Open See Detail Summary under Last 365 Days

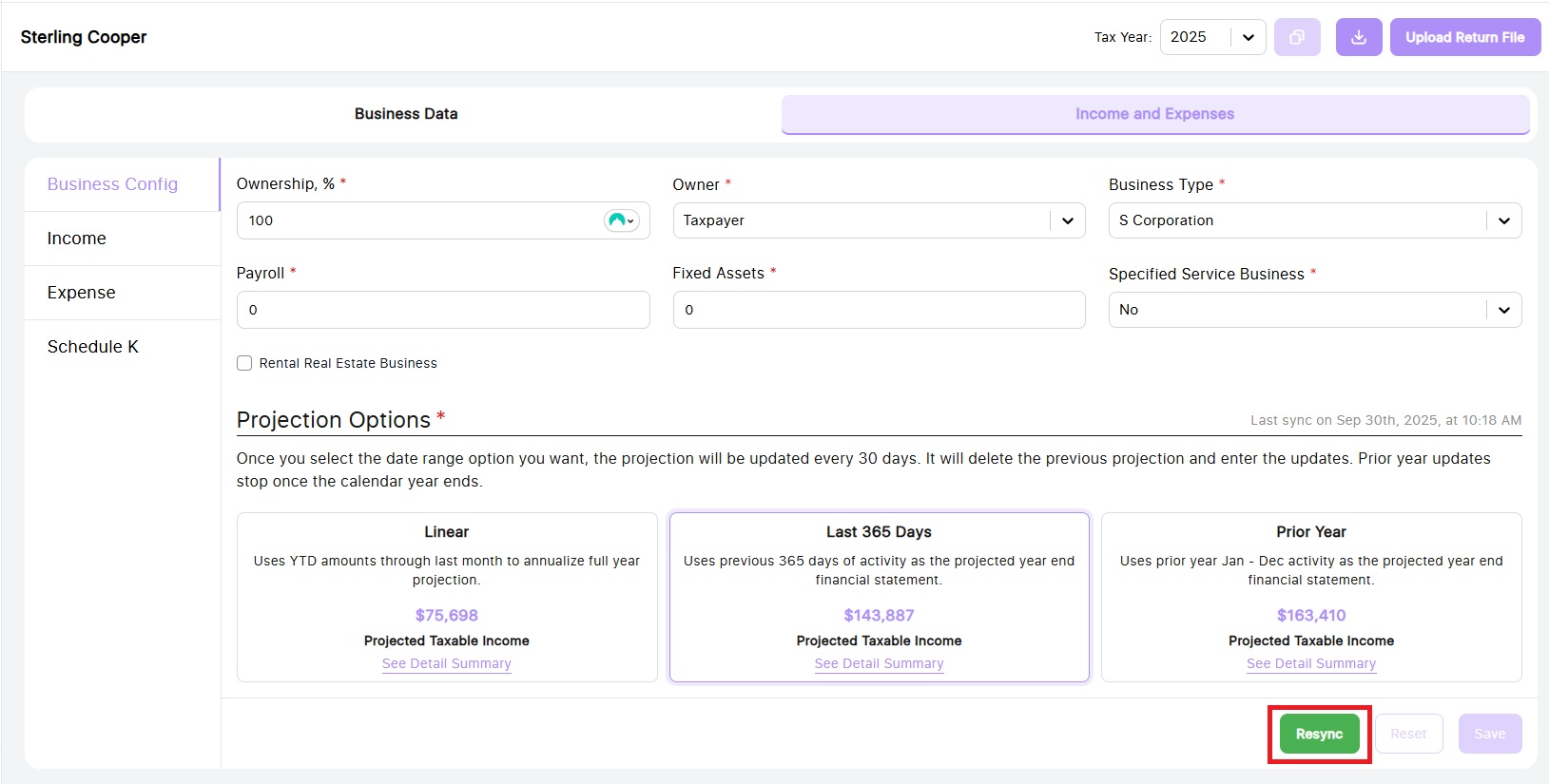pyautogui.click(x=879, y=663)
